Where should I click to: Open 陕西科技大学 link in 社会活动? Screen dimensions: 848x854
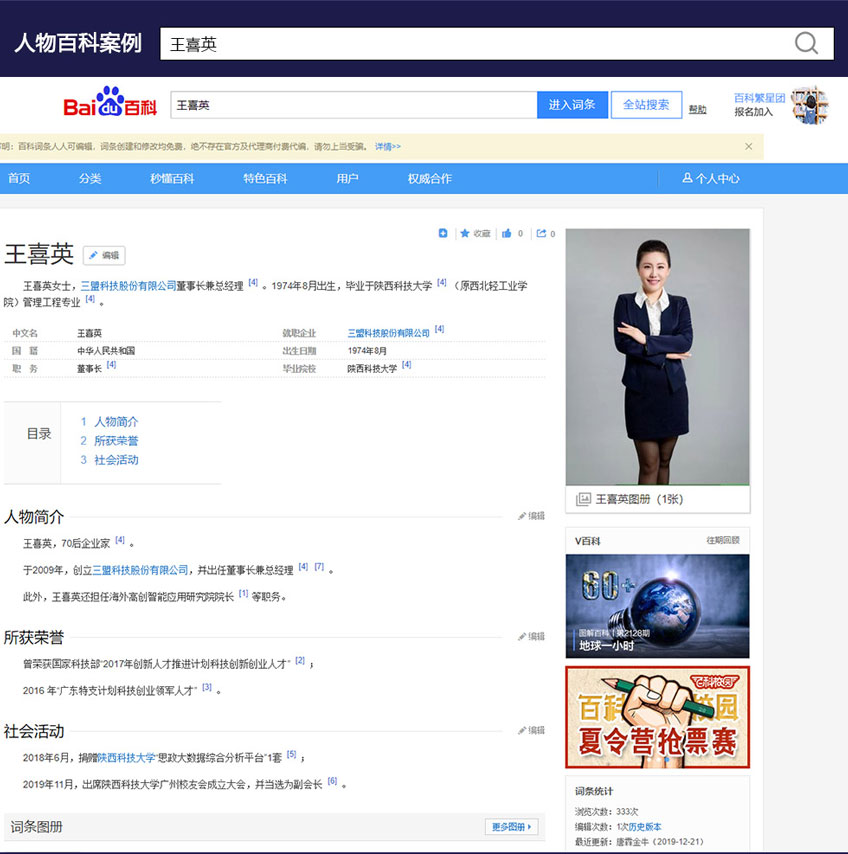(x=126, y=758)
